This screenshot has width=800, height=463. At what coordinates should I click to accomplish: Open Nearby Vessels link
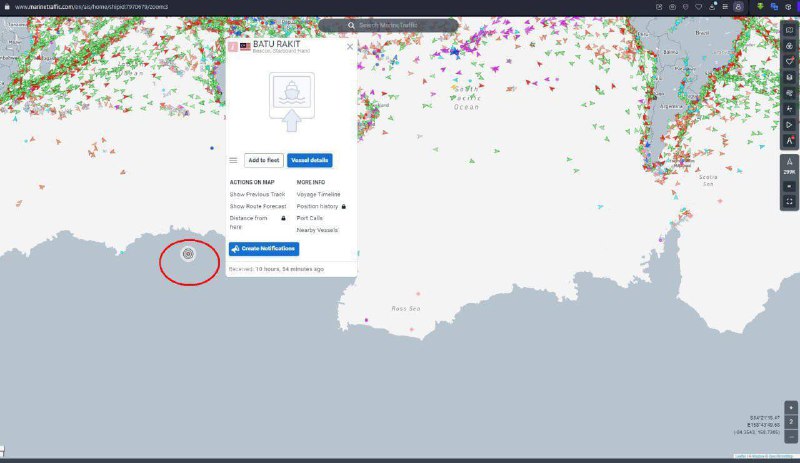(317, 230)
